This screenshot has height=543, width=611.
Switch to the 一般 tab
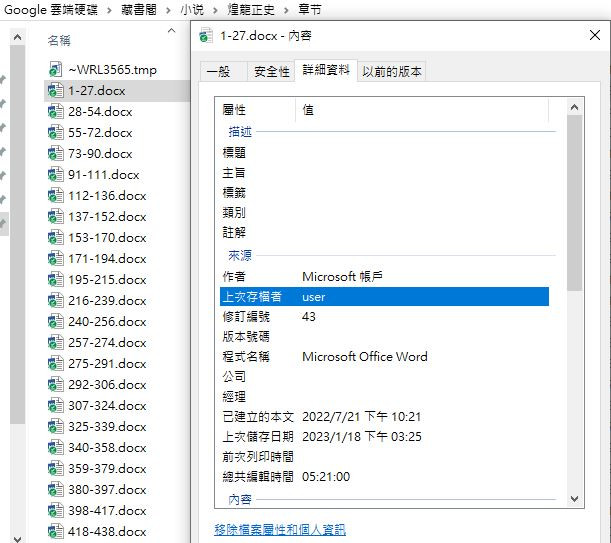(223, 72)
